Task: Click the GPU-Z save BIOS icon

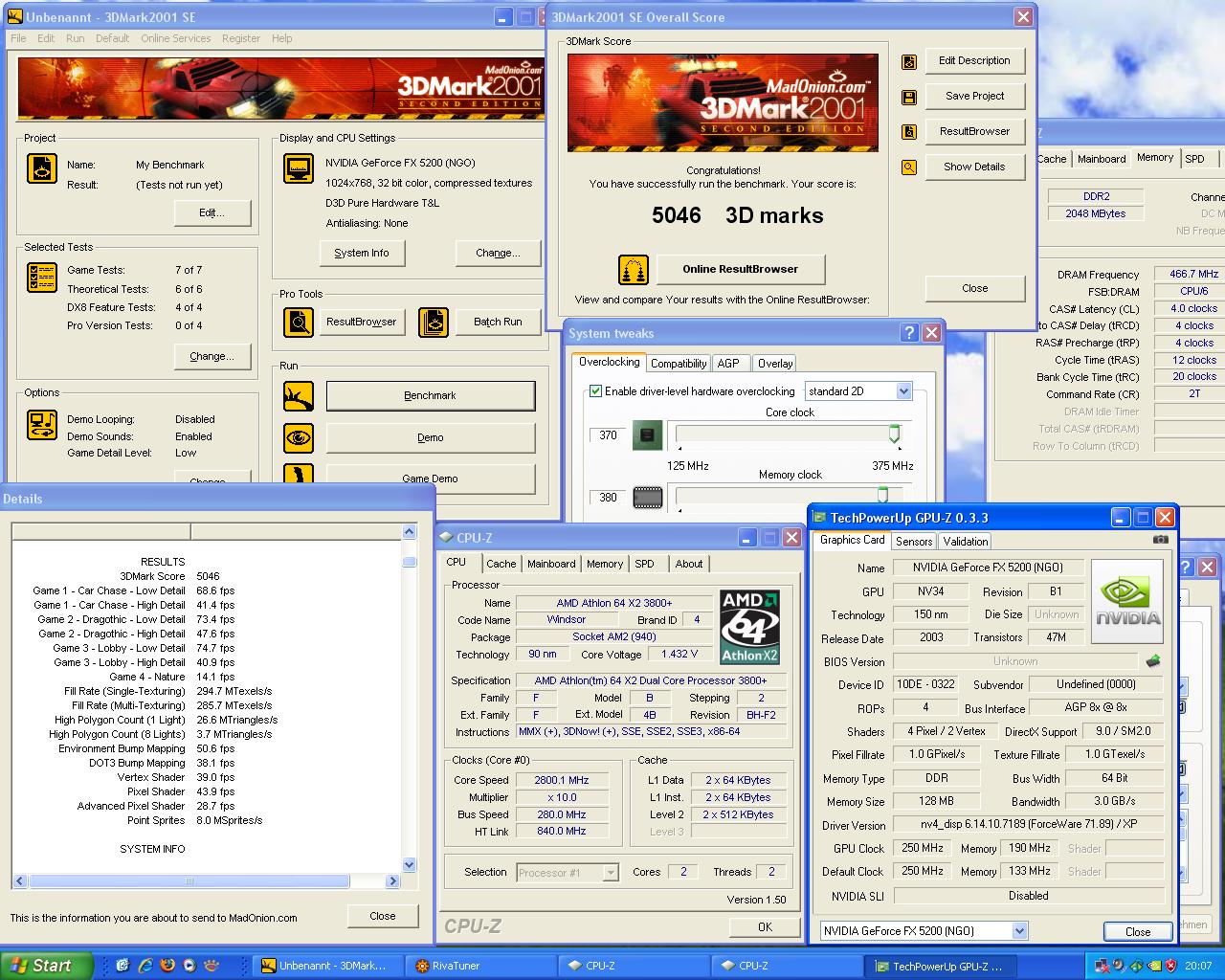Action: [x=1153, y=661]
